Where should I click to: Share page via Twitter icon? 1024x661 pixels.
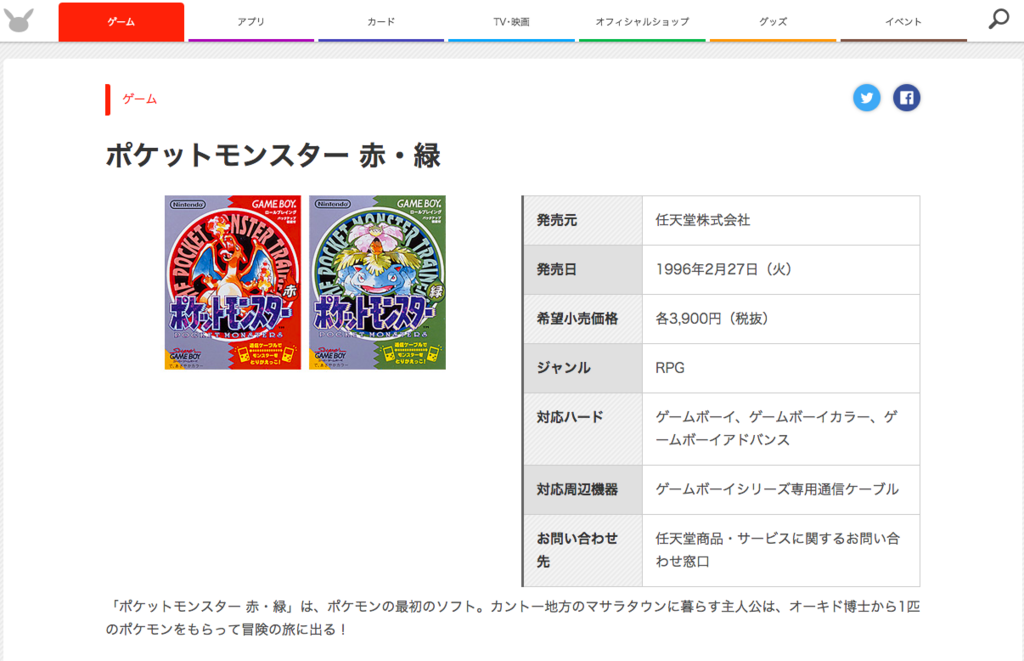click(867, 98)
